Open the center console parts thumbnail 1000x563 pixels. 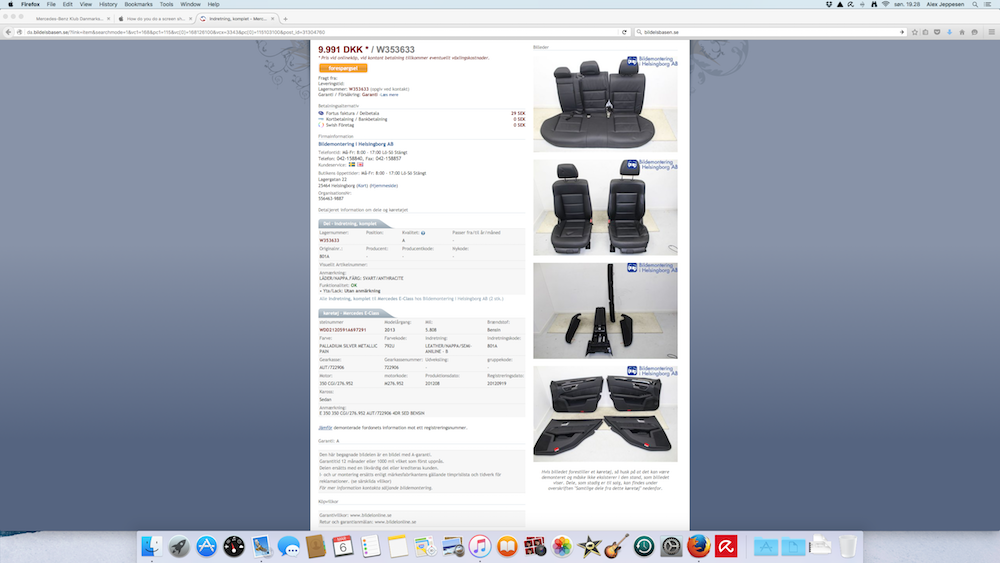605,311
